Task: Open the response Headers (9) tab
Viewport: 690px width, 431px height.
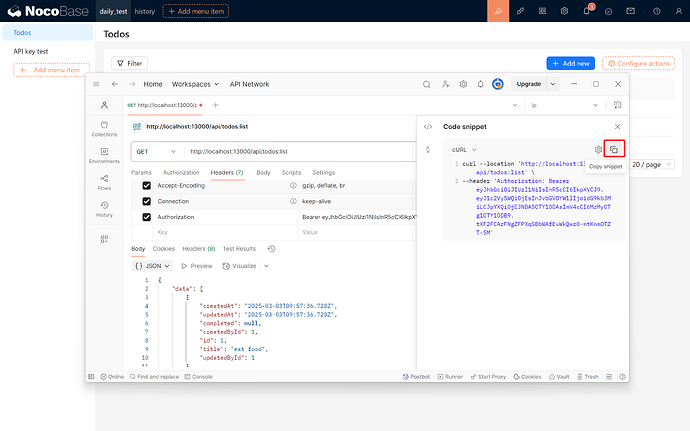Action: tap(198, 249)
